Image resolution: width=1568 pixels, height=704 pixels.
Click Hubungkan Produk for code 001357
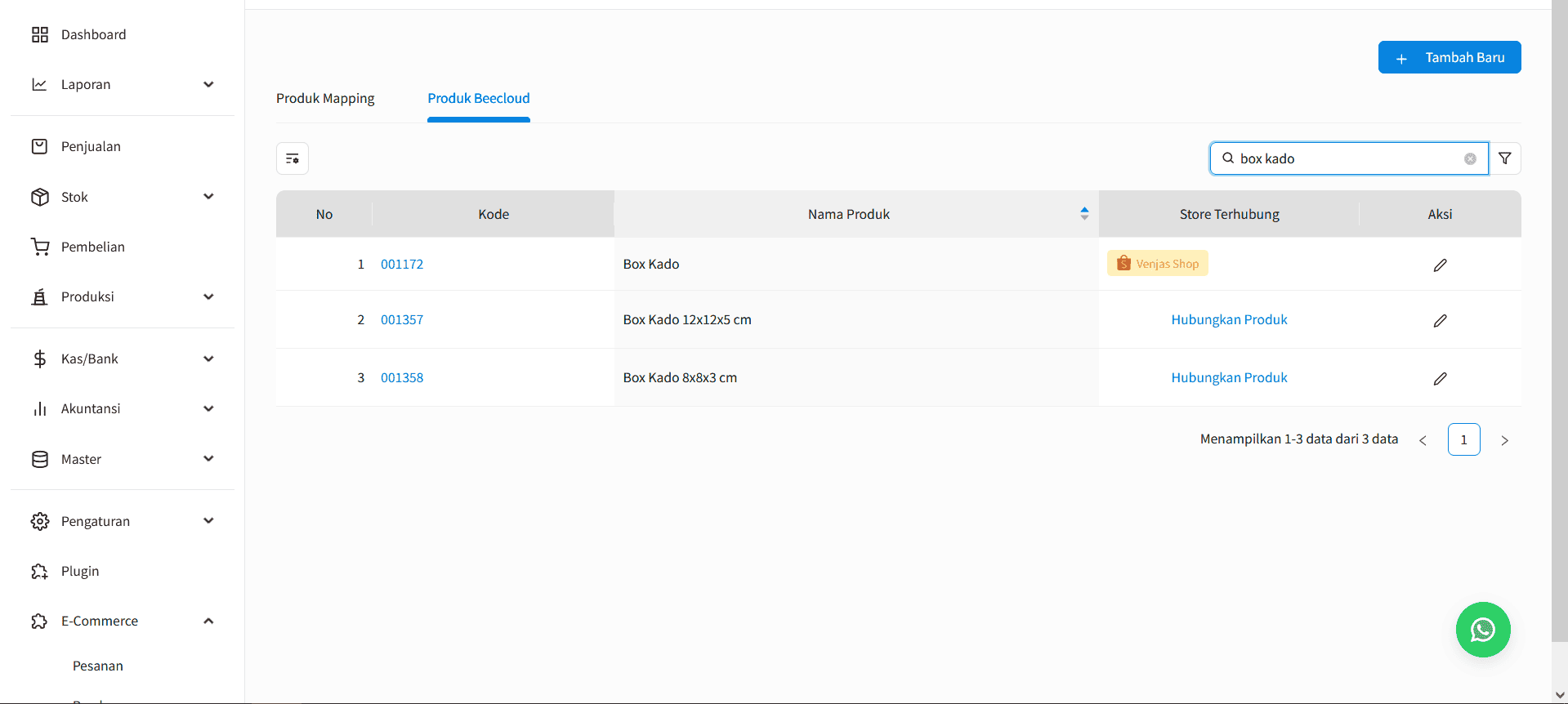point(1229,319)
